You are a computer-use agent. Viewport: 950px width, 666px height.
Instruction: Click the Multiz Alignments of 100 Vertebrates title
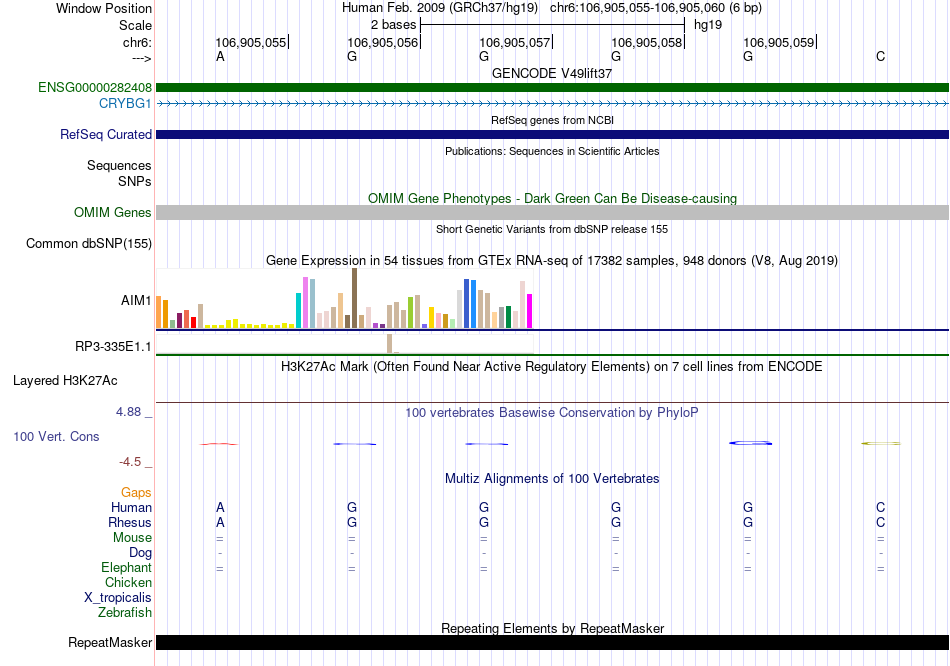click(x=552, y=479)
